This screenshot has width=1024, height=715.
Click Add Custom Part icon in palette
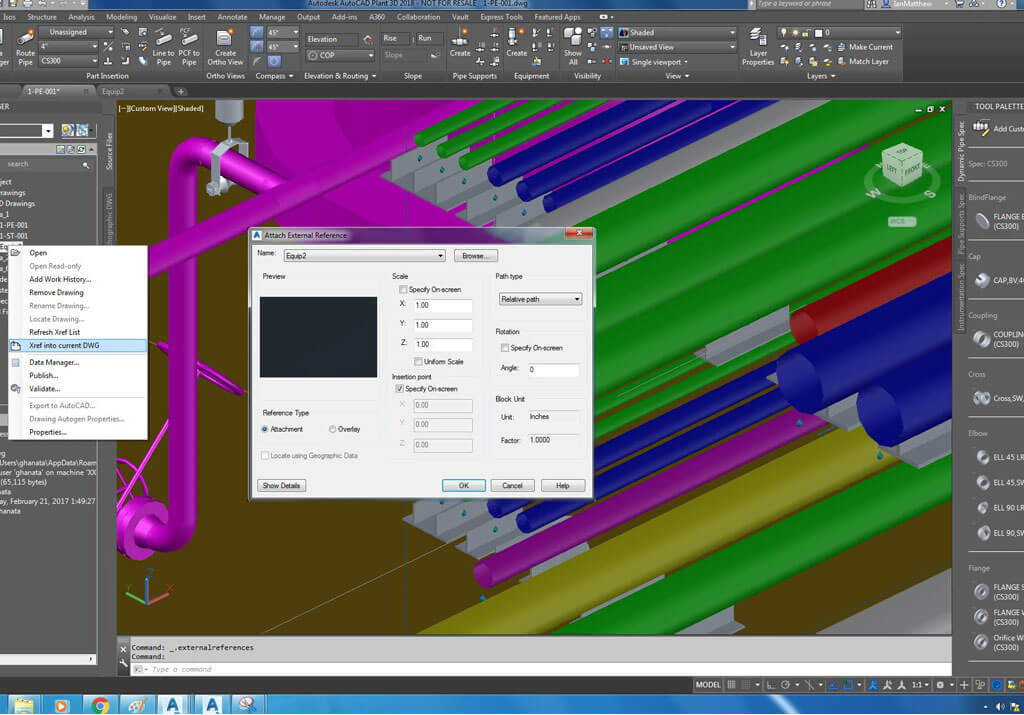(981, 128)
